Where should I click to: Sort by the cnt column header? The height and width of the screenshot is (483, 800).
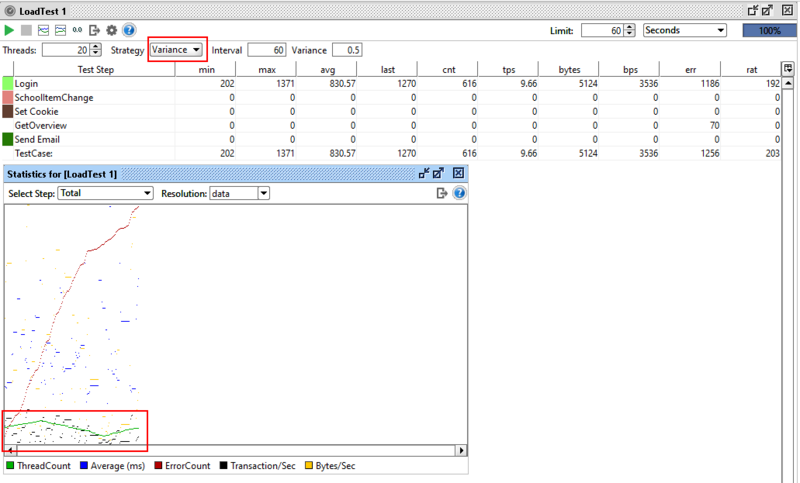pos(448,69)
